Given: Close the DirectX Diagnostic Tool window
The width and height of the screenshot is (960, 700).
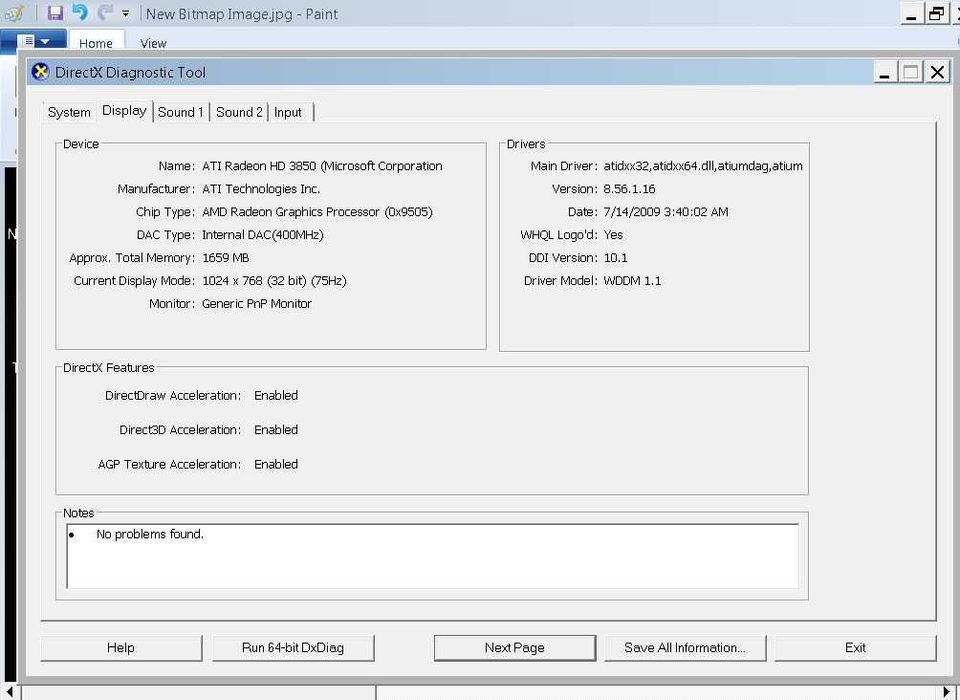Looking at the screenshot, I should coord(937,72).
